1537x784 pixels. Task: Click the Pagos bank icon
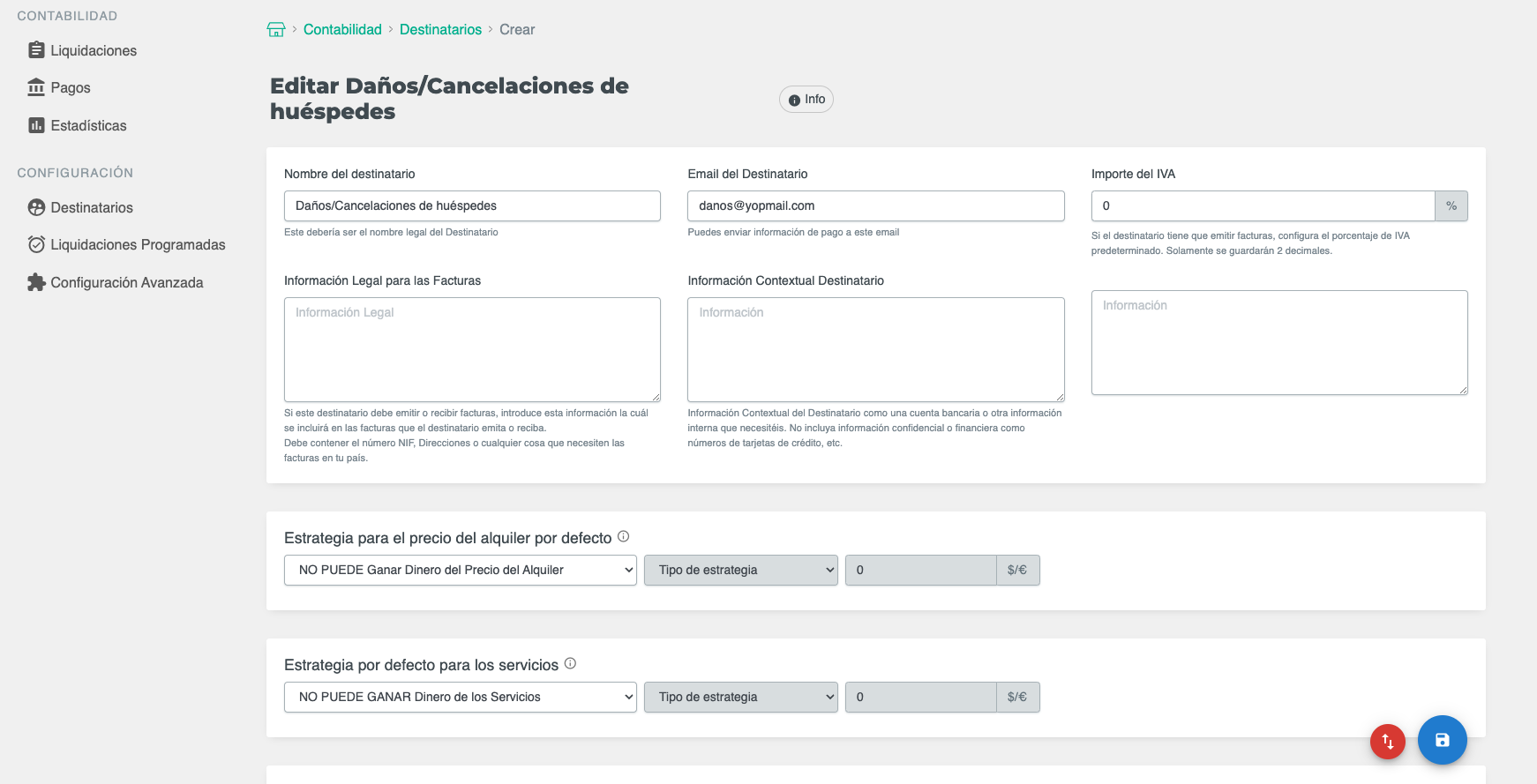point(36,87)
